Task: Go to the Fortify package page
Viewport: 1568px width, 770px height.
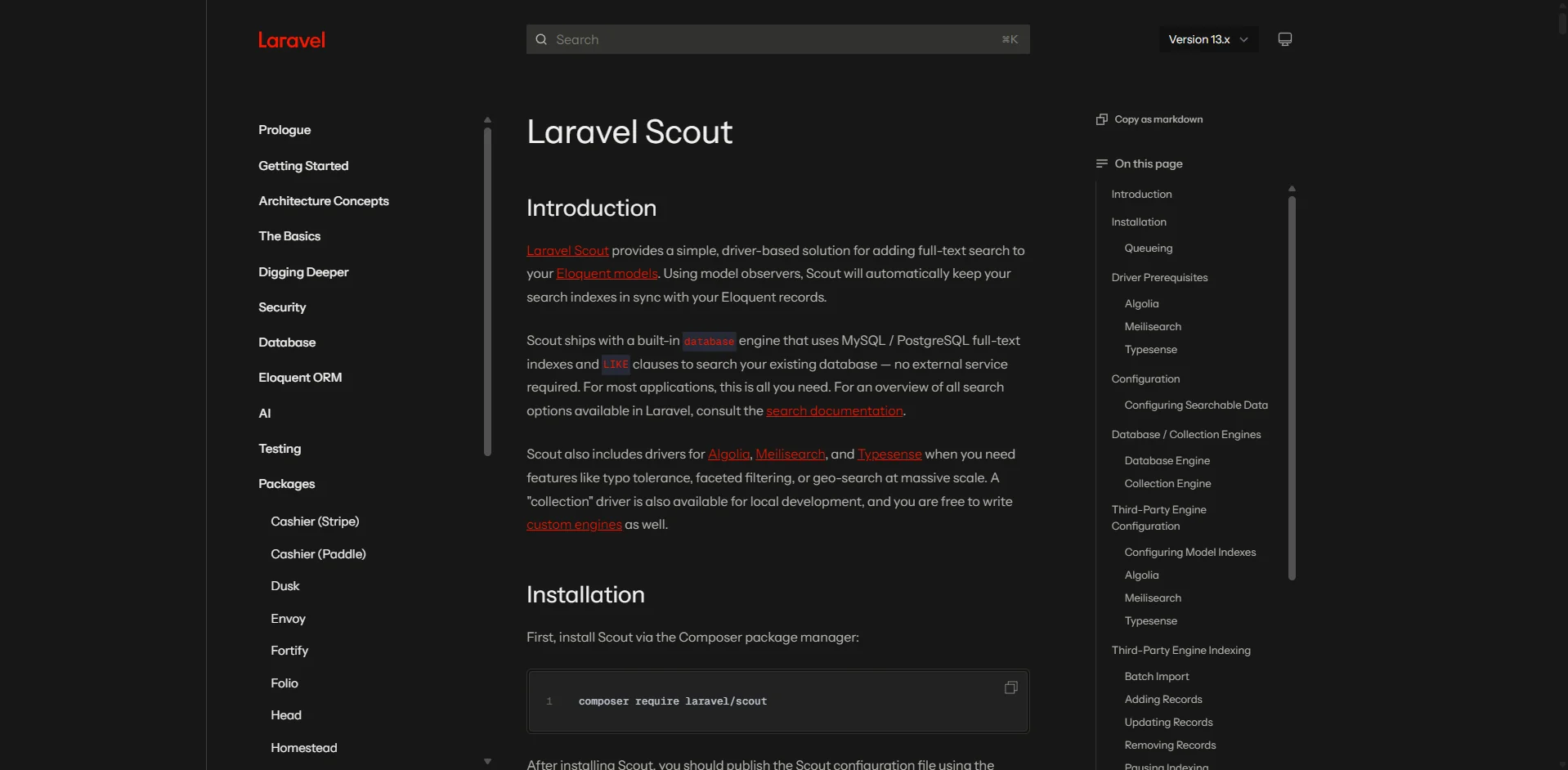Action: pos(289,651)
